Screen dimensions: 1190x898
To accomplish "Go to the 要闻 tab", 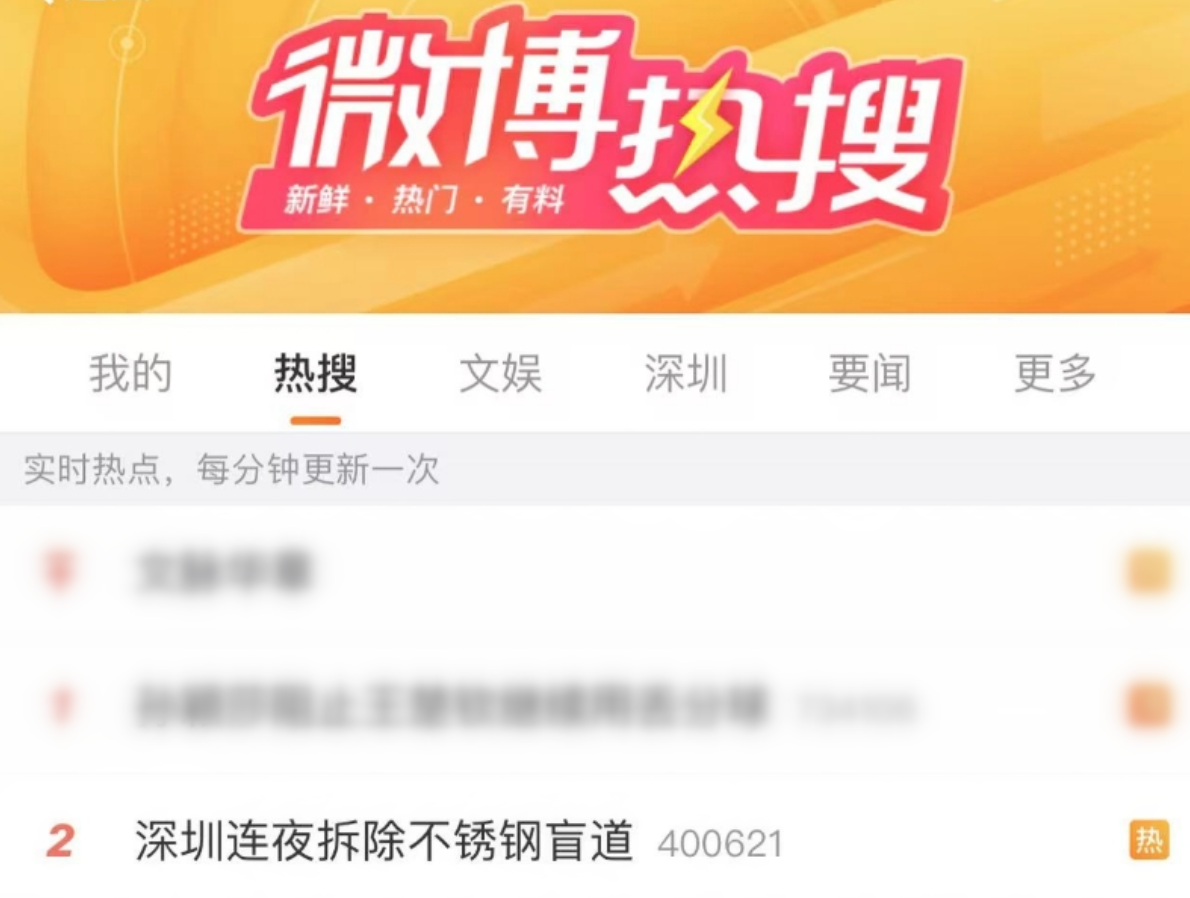I will 870,373.
